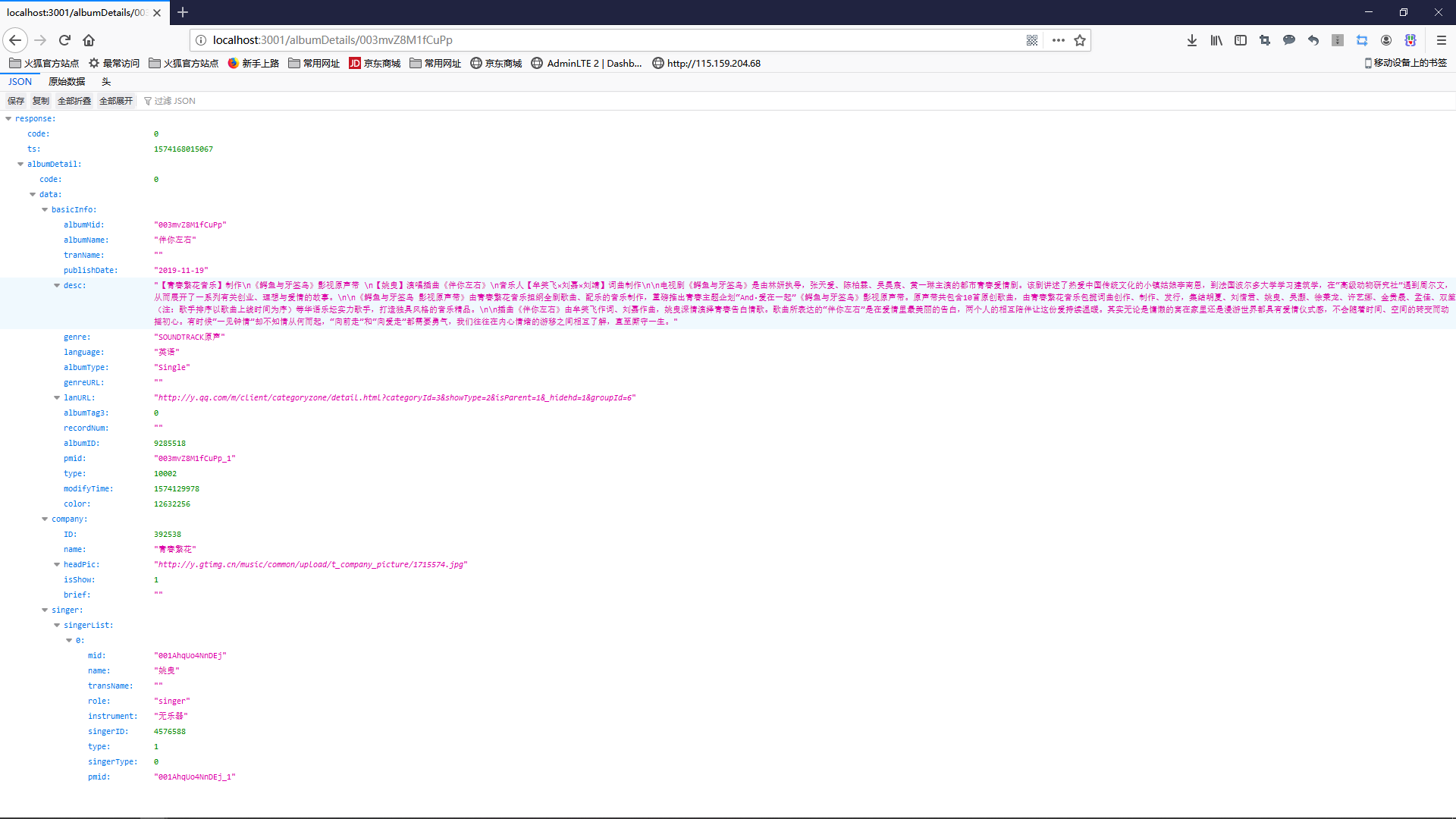Screen dimensions: 1456x819
Task: Switch to the 原始数据 raw data tab
Action: coord(67,82)
